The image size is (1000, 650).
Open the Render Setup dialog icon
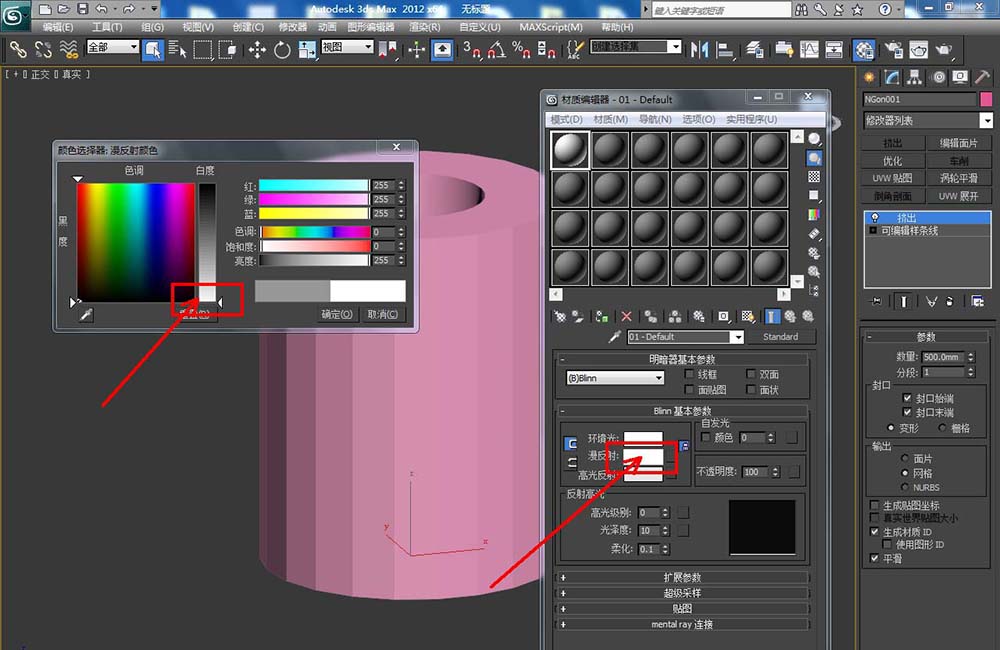893,50
